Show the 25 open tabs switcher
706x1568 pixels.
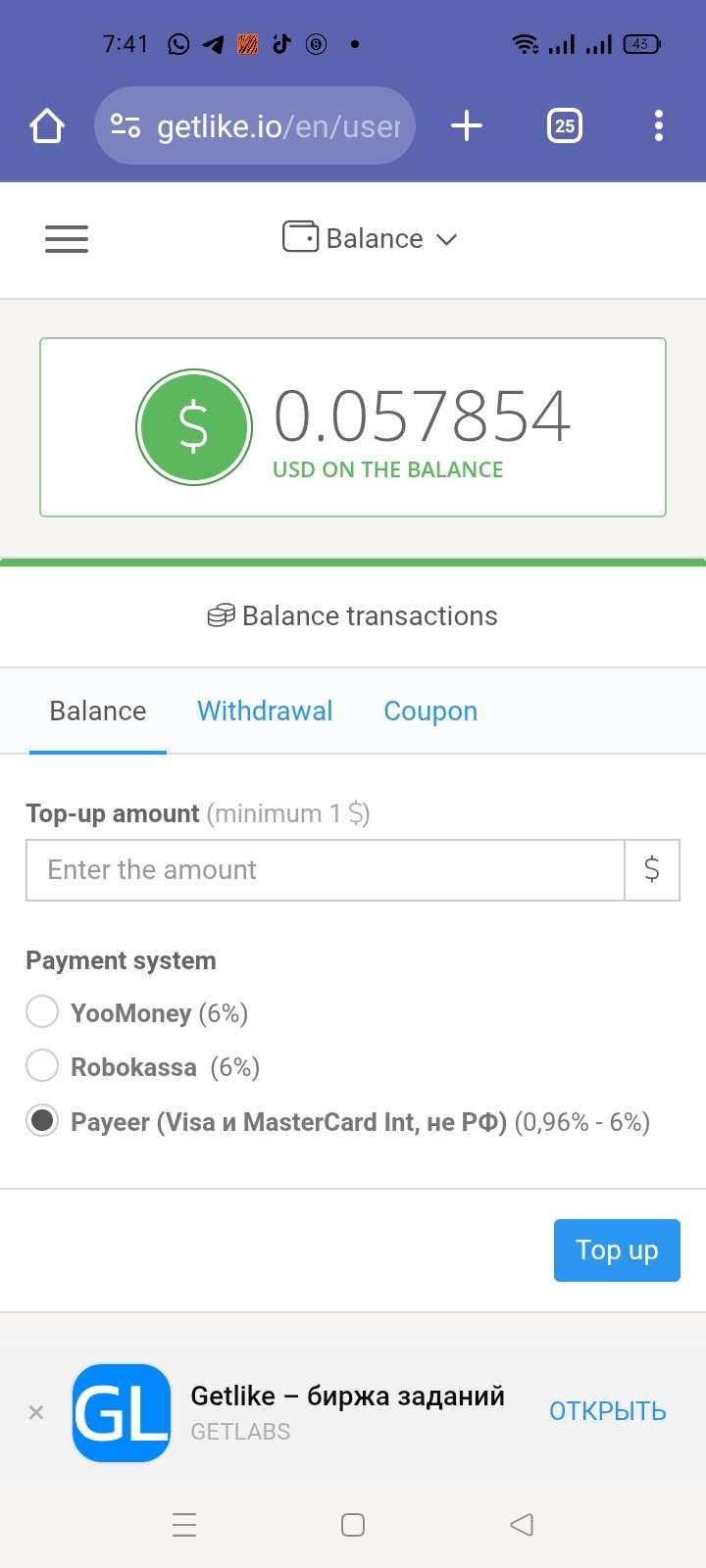tap(564, 125)
